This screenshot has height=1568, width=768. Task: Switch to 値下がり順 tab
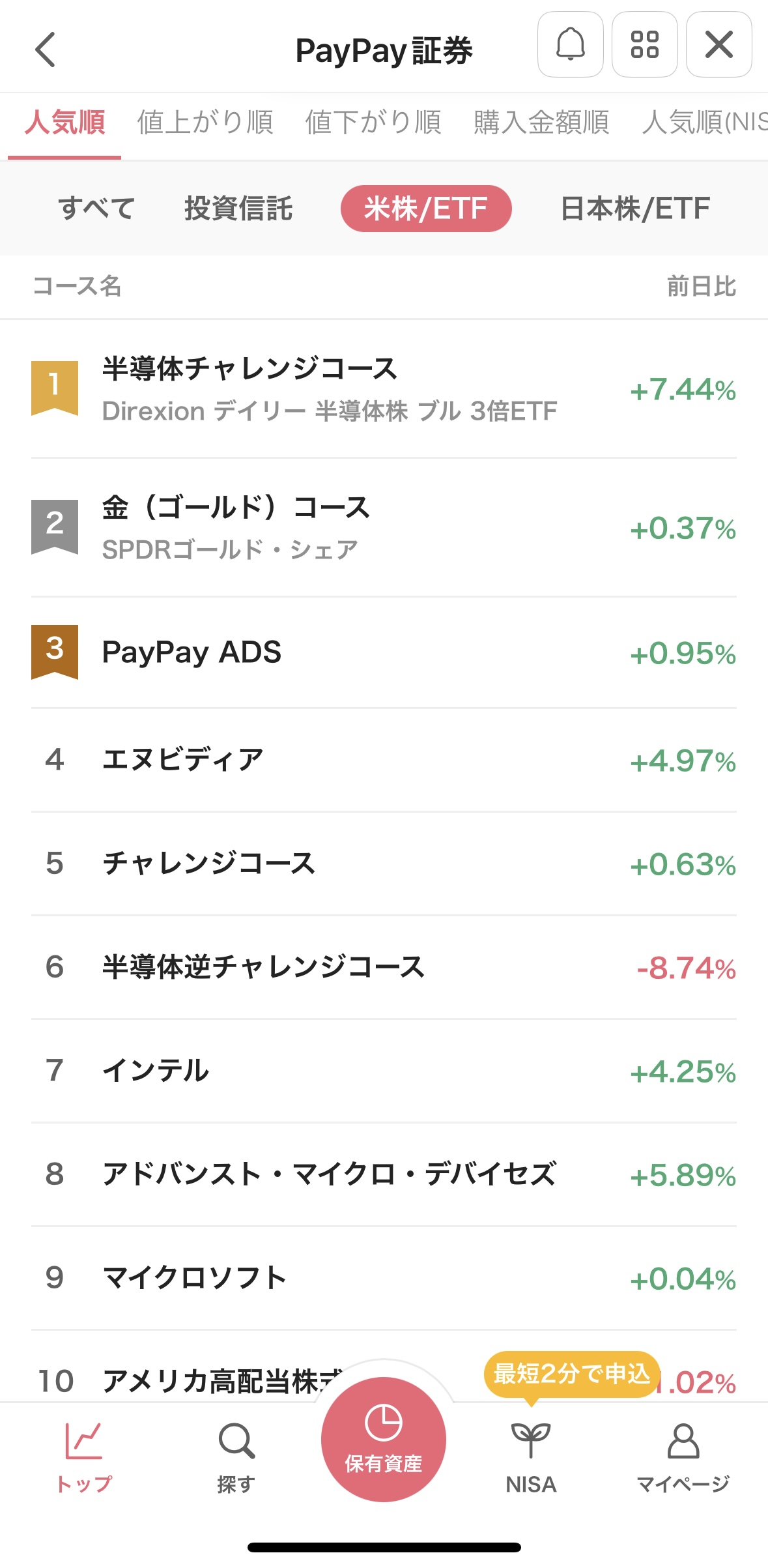click(373, 123)
